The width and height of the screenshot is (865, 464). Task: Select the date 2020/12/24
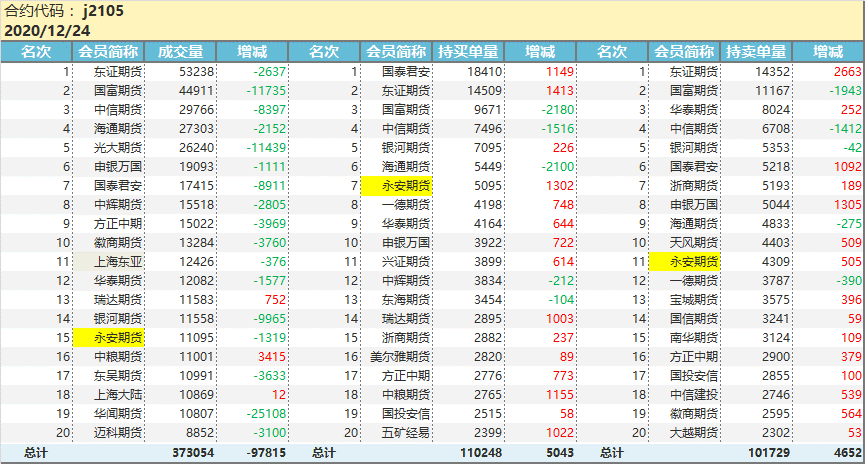coord(47,30)
